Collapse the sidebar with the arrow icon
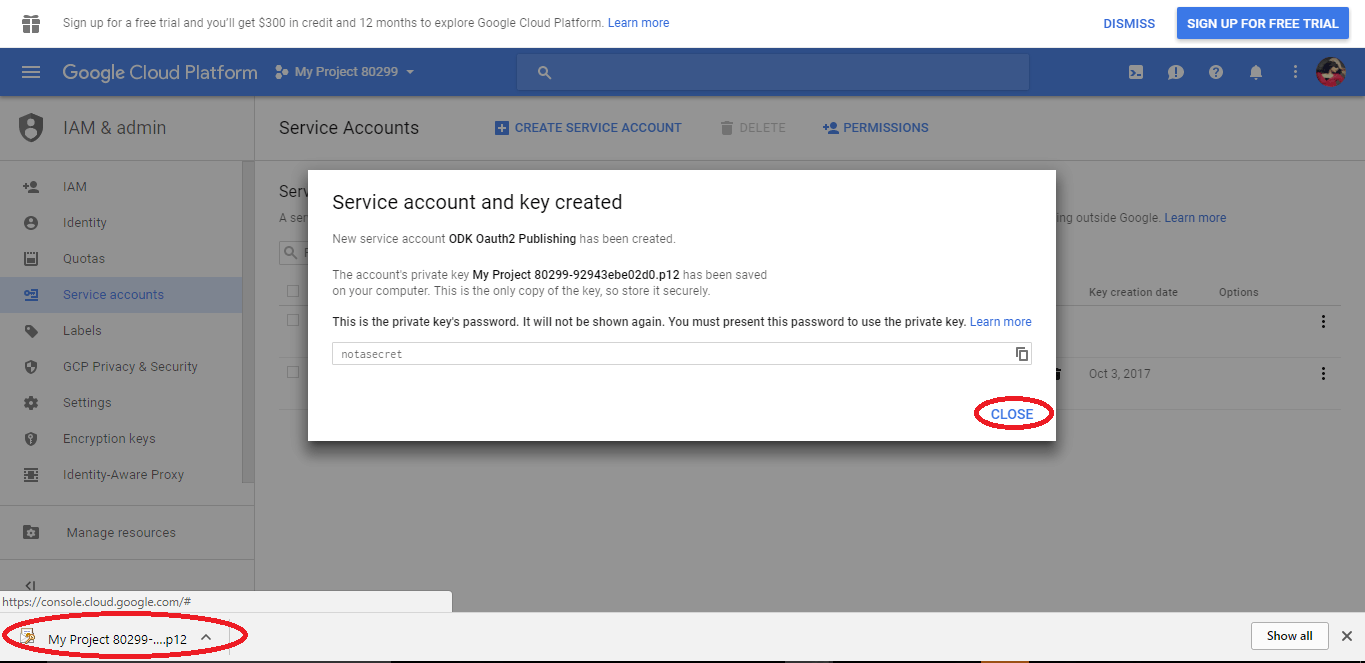This screenshot has height=663, width=1365. pos(30,586)
